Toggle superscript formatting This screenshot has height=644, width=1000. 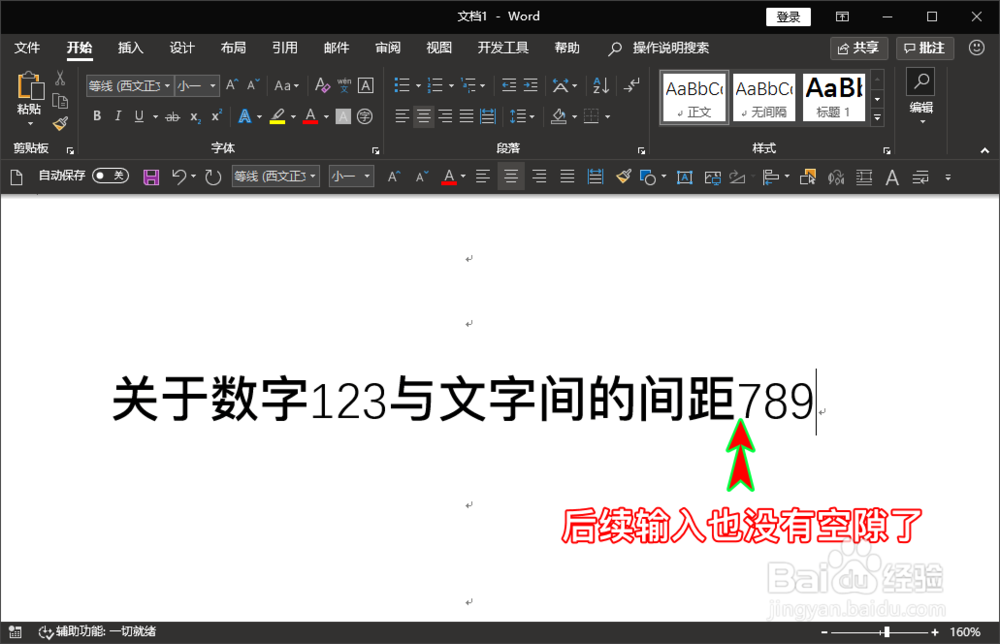pyautogui.click(x=216, y=115)
